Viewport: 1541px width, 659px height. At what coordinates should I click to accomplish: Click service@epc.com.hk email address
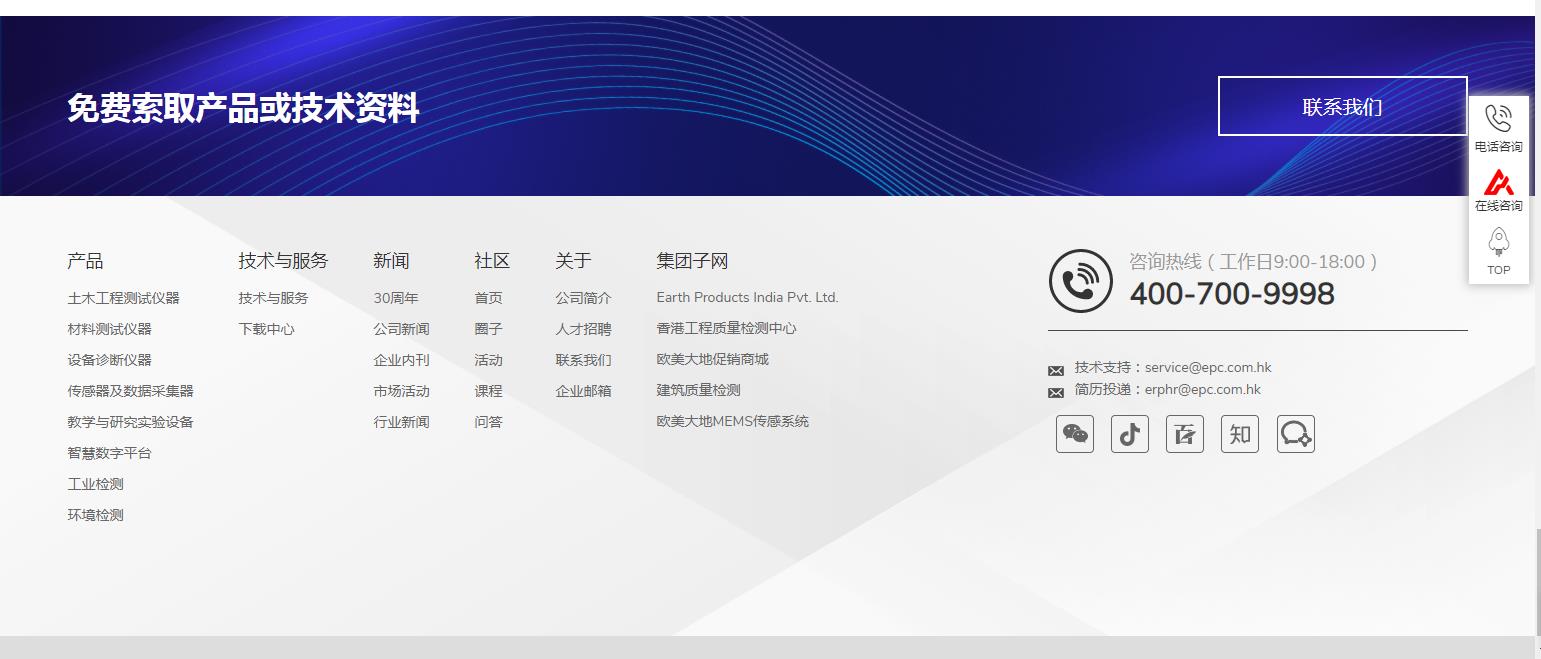[x=1208, y=367]
